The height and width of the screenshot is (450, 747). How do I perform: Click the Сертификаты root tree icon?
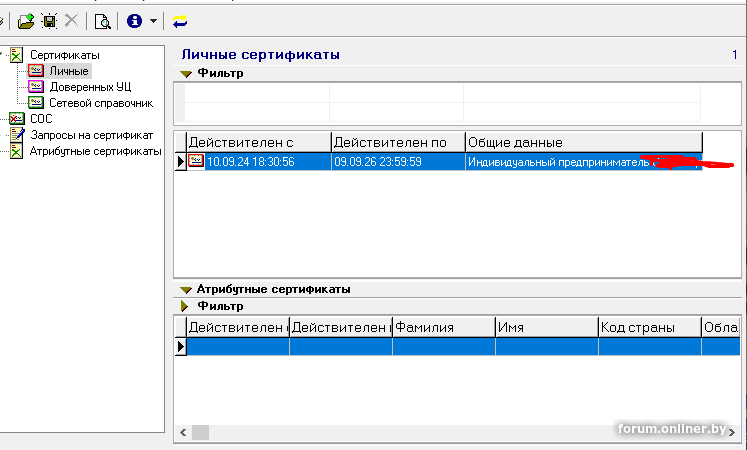coord(17,55)
